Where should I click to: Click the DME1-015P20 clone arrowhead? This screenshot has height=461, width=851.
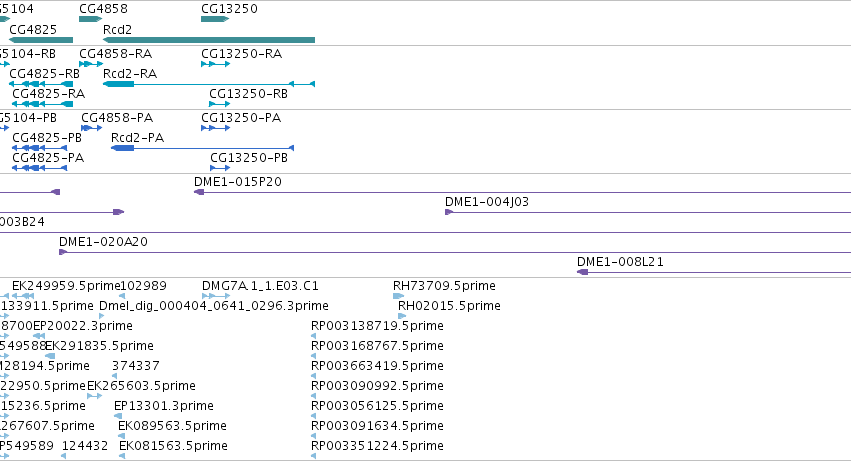(x=199, y=192)
